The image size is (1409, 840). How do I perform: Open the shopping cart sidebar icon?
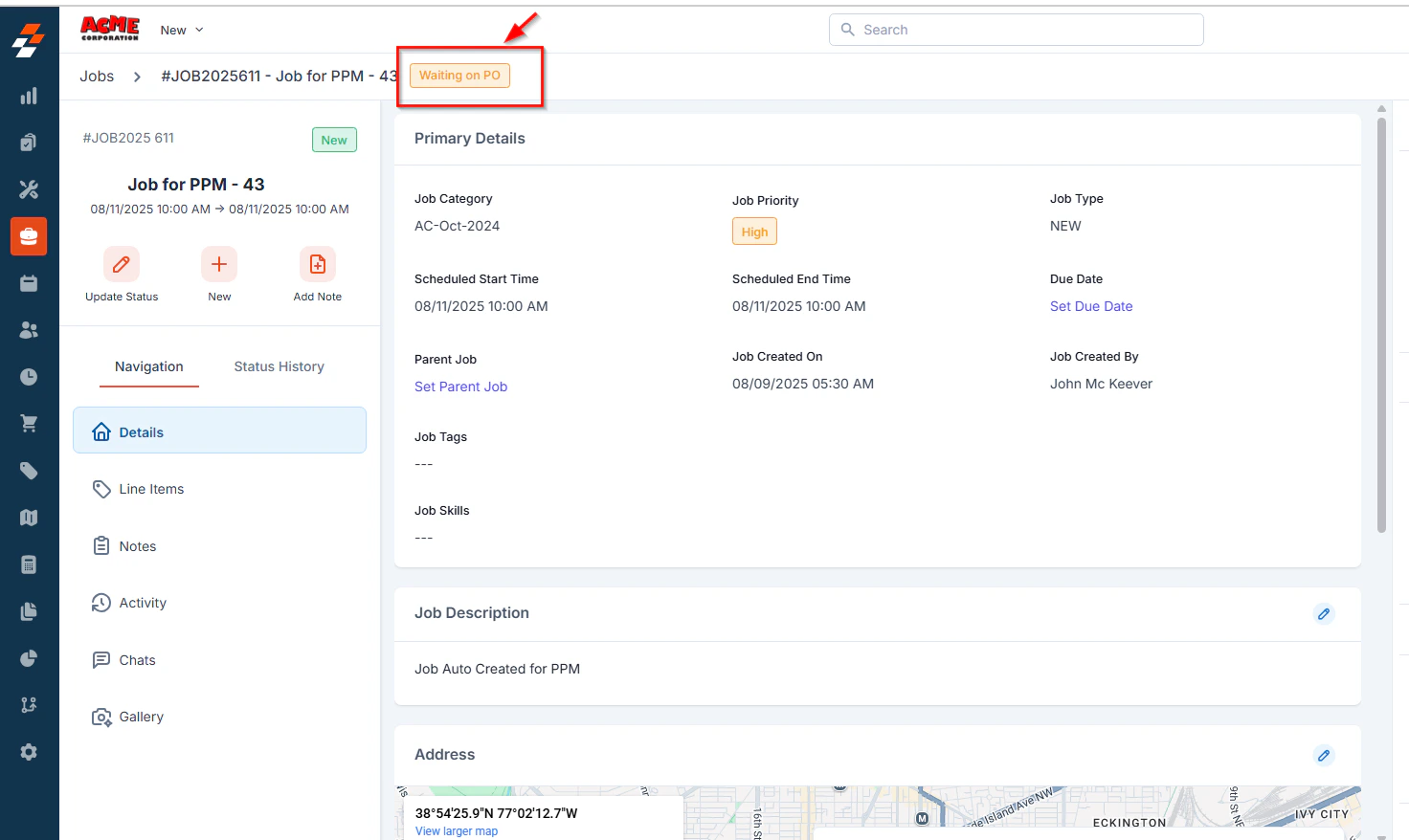coord(29,424)
